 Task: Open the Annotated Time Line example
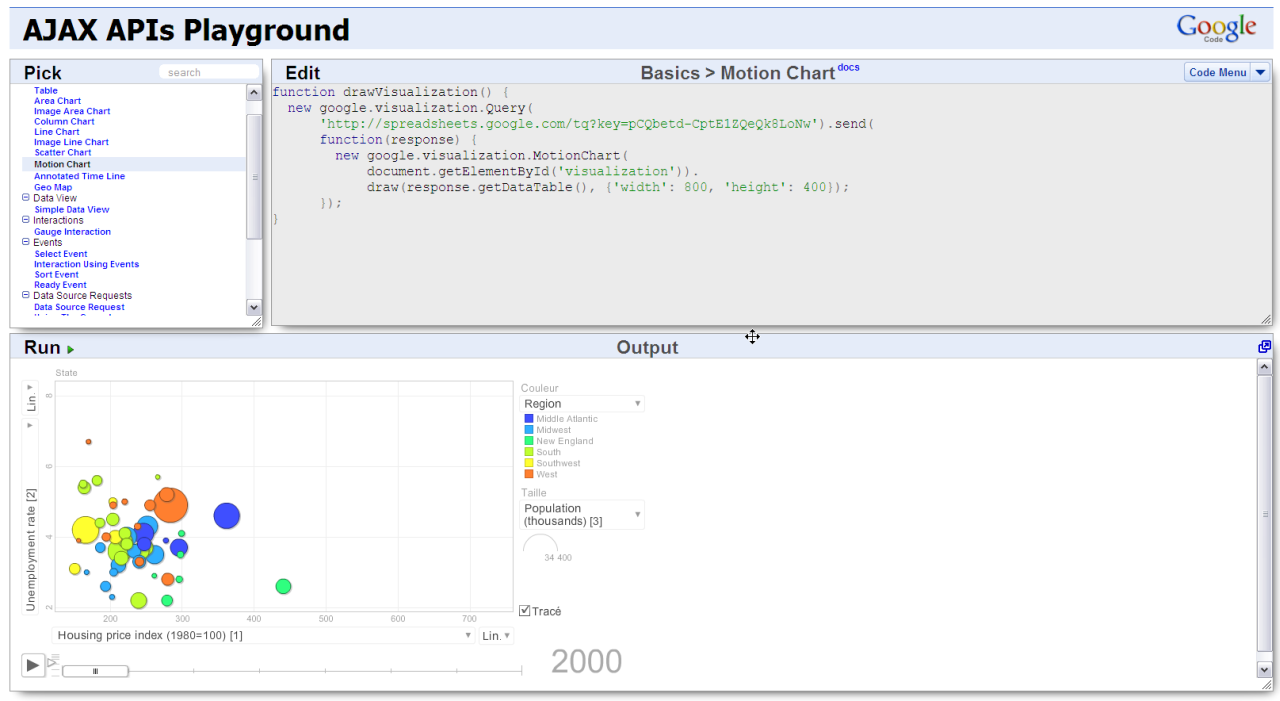click(x=79, y=175)
